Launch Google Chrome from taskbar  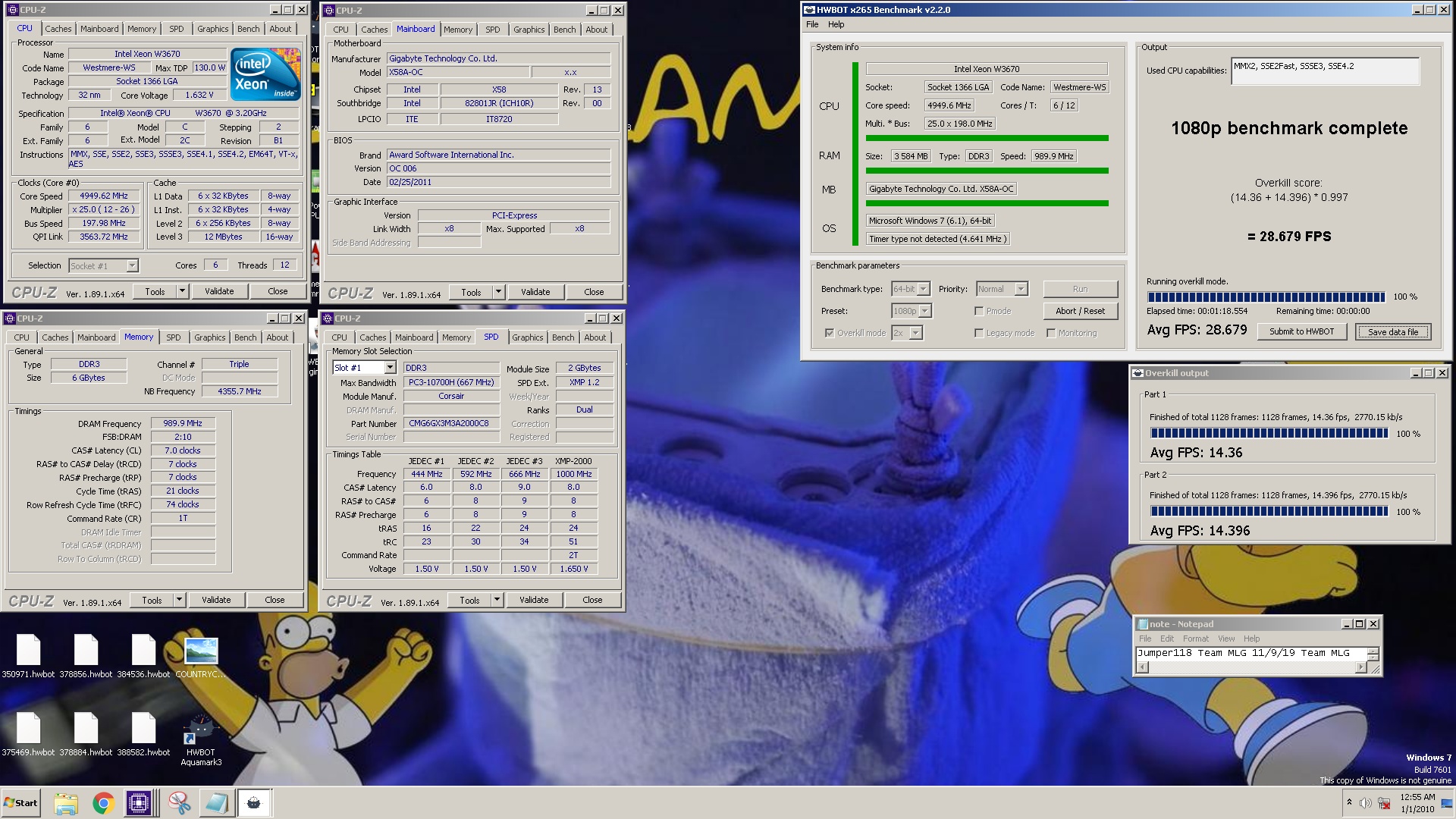(103, 803)
